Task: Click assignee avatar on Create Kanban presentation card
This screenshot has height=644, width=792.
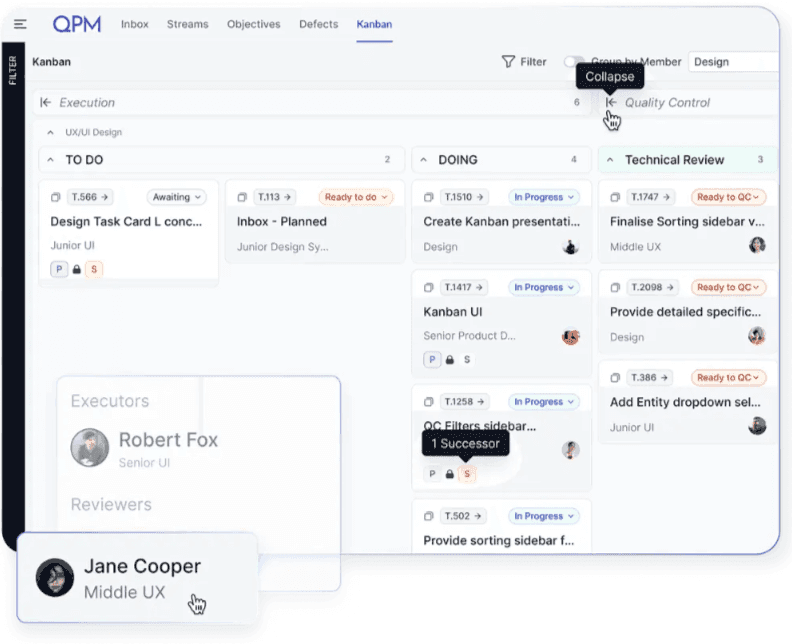Action: coord(570,247)
